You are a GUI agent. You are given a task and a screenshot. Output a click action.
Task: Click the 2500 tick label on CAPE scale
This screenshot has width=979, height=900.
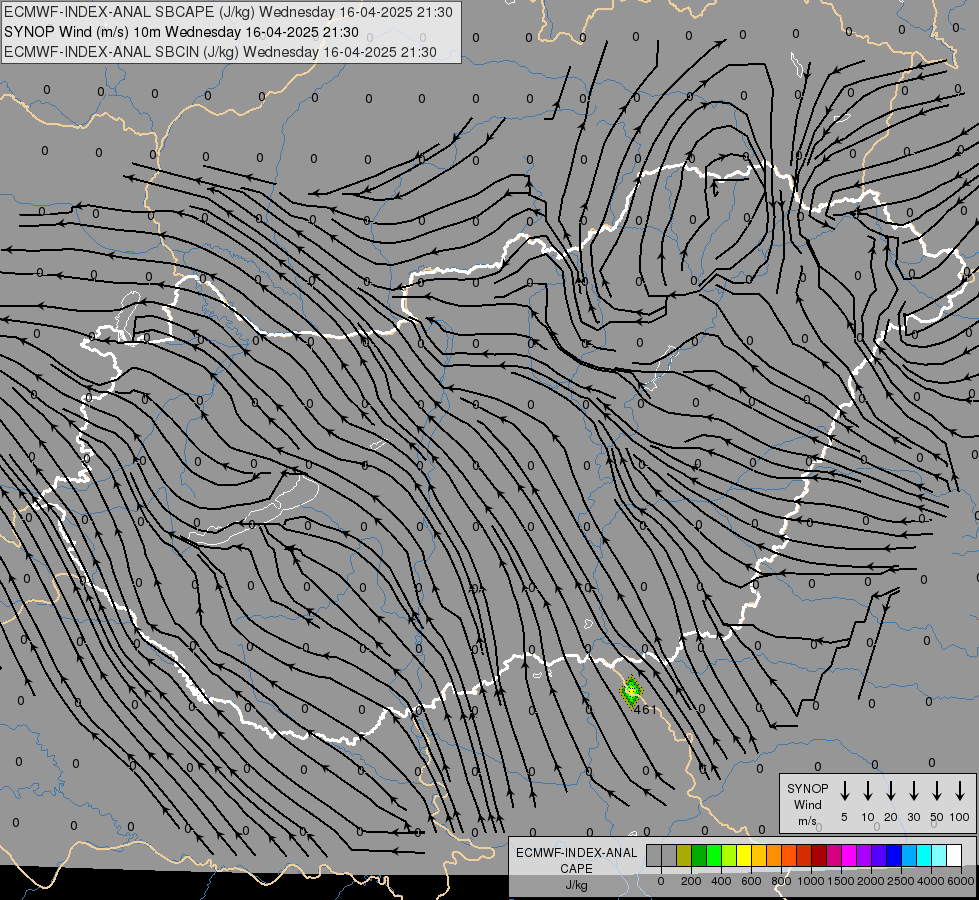click(x=901, y=881)
